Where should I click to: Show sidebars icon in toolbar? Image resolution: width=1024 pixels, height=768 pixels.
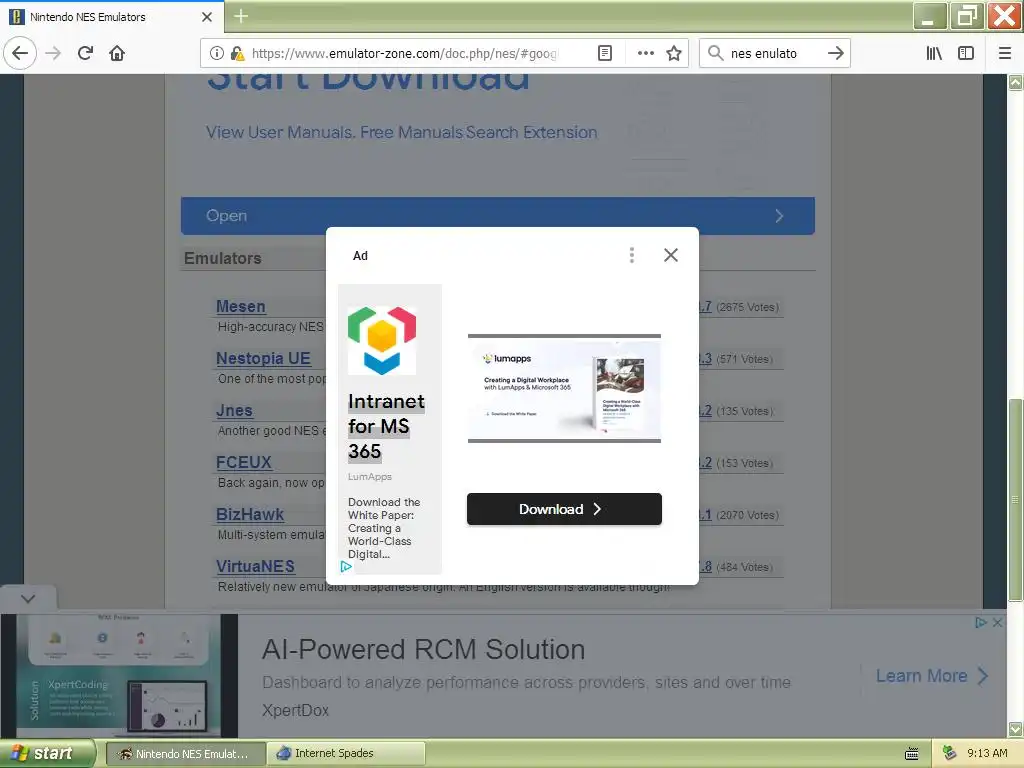tap(966, 53)
